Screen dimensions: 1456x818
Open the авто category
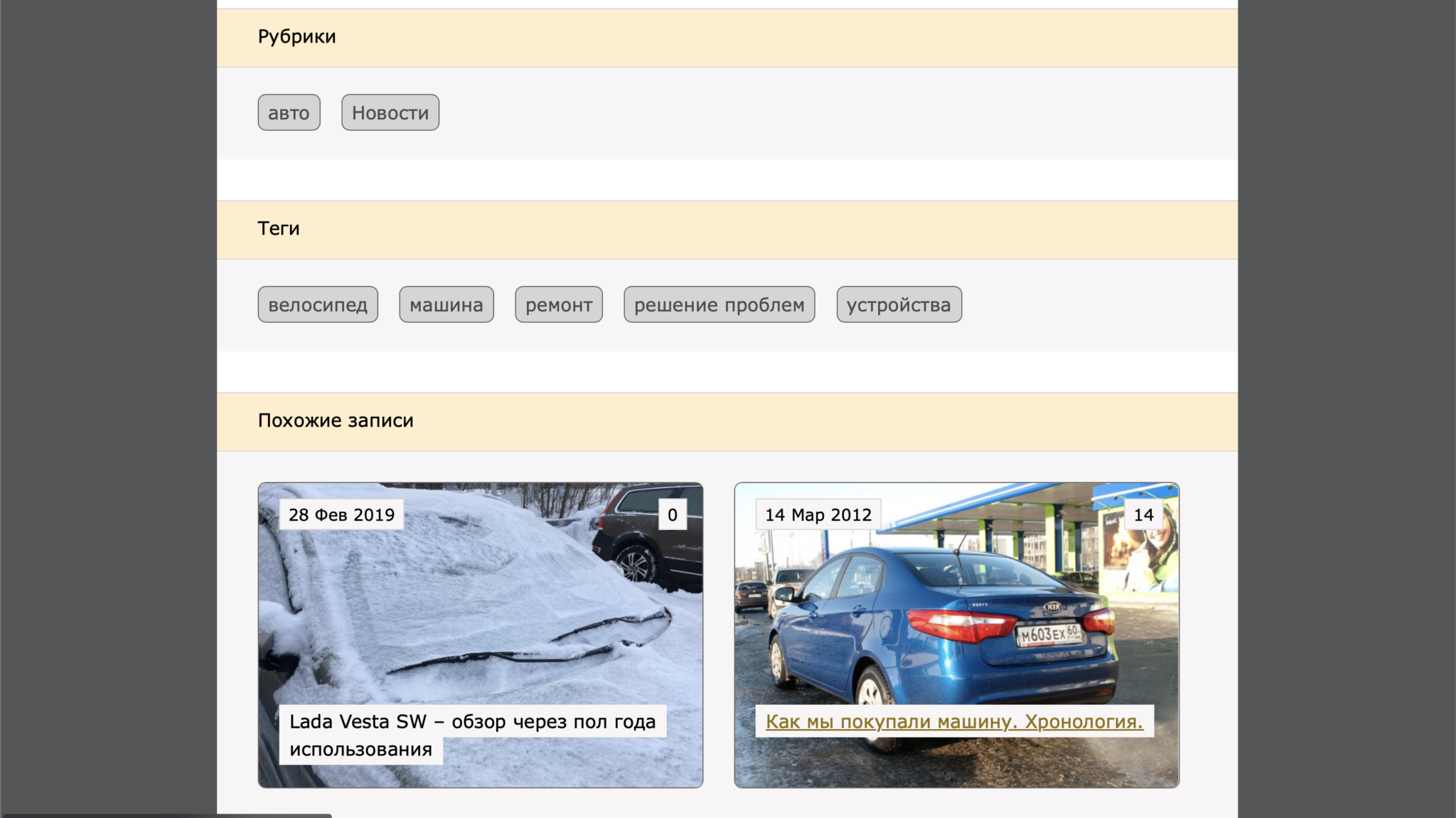coord(289,112)
